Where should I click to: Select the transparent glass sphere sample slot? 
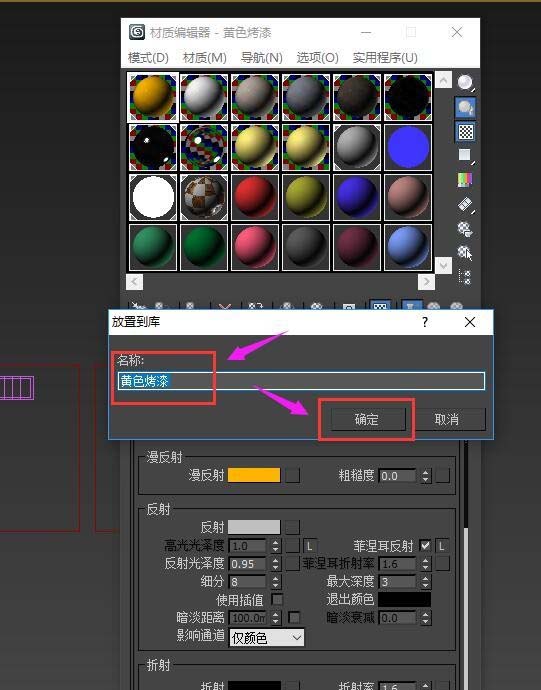(x=204, y=147)
